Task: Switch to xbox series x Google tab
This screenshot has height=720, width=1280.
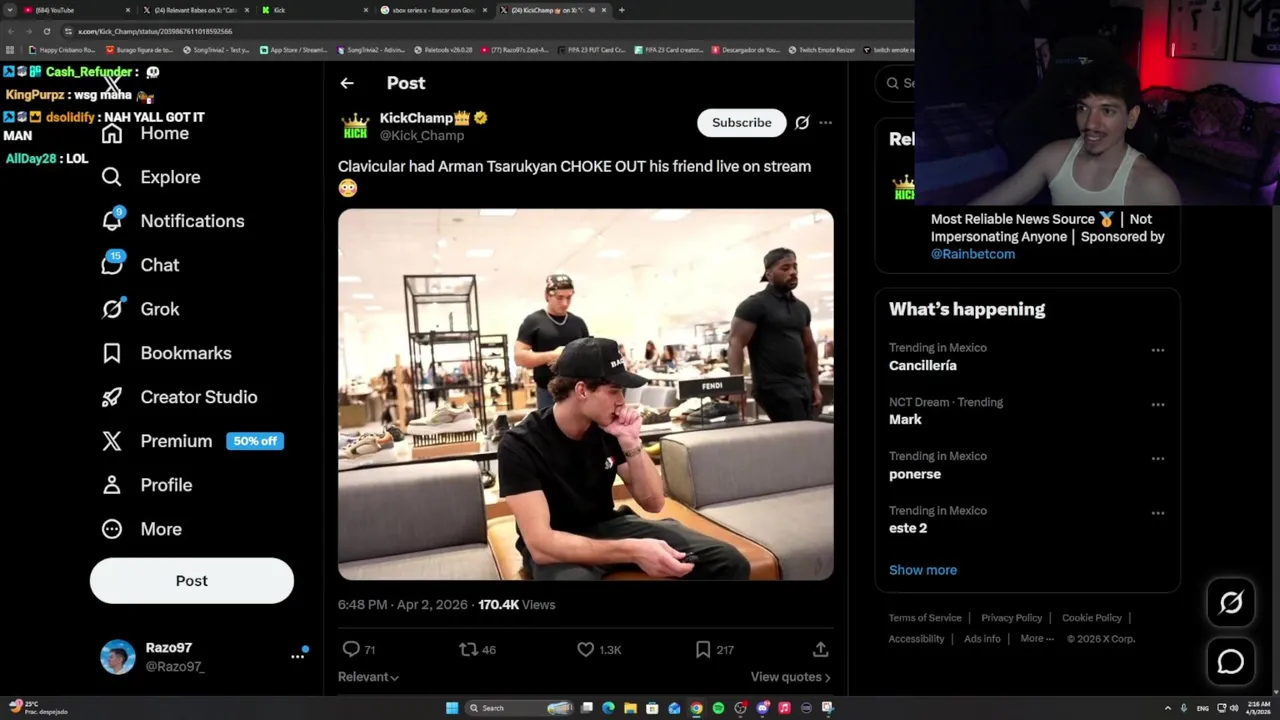Action: tap(433, 10)
